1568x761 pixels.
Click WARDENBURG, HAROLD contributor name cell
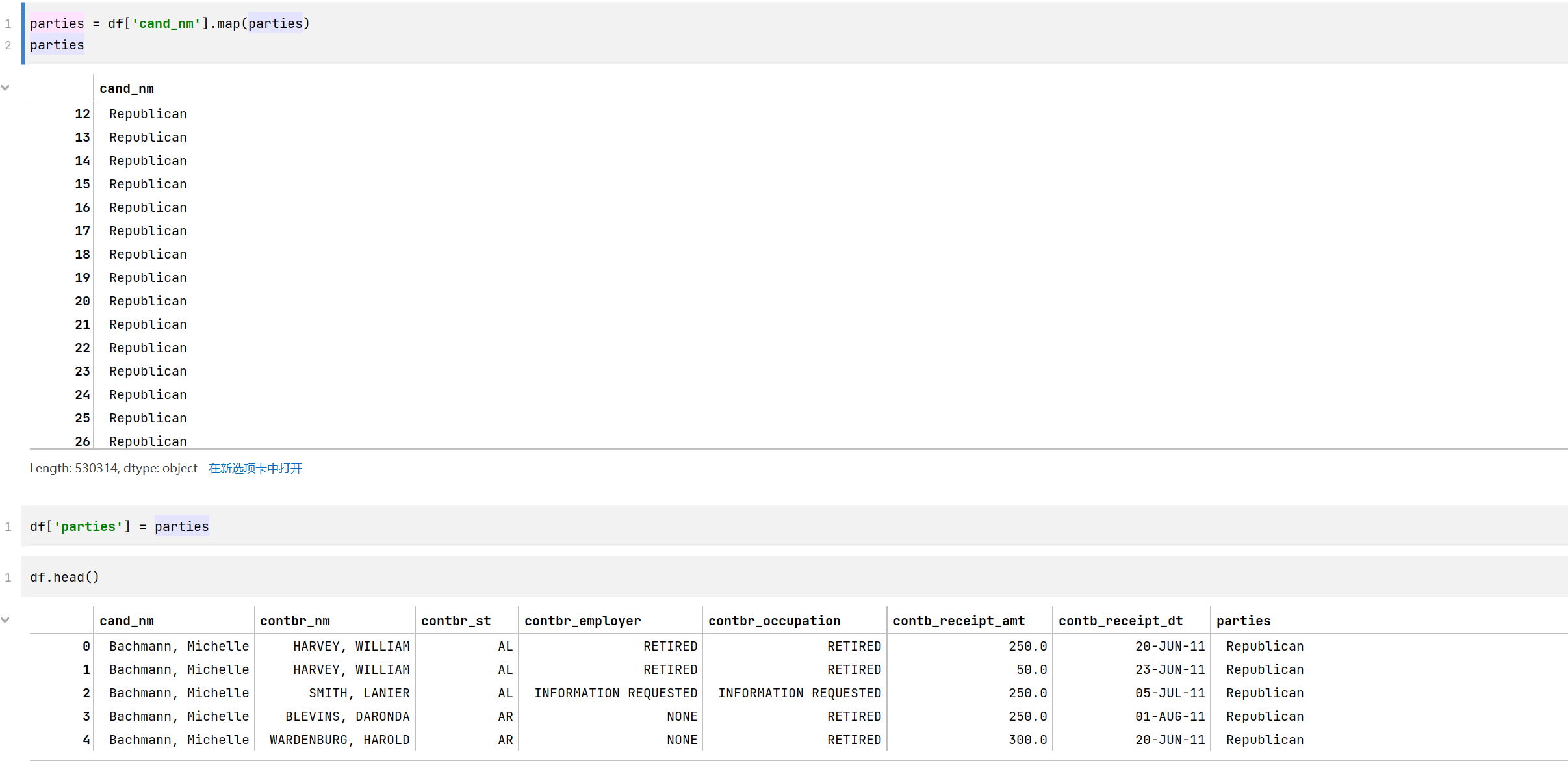(x=339, y=740)
